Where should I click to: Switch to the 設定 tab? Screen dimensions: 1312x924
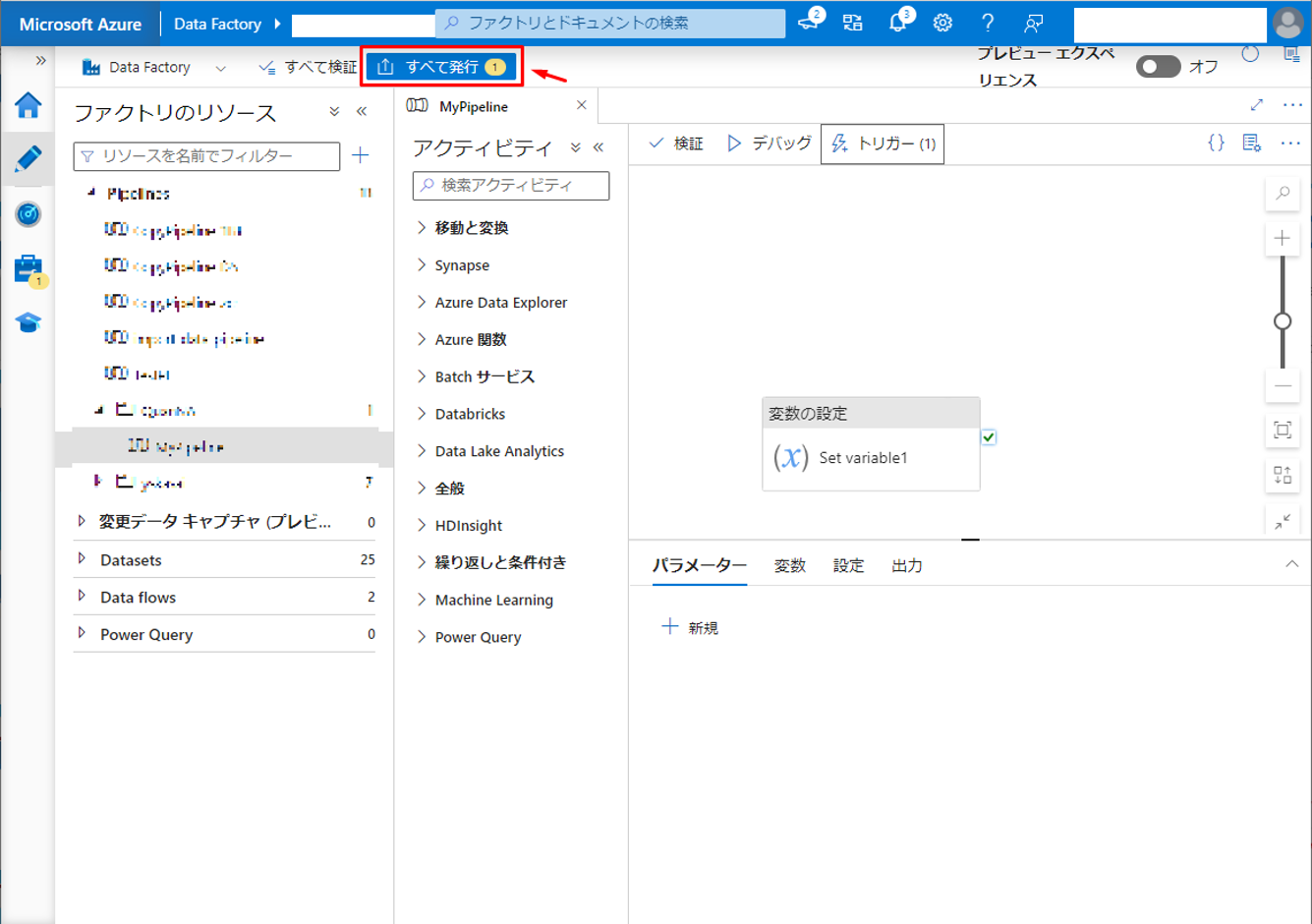point(849,566)
